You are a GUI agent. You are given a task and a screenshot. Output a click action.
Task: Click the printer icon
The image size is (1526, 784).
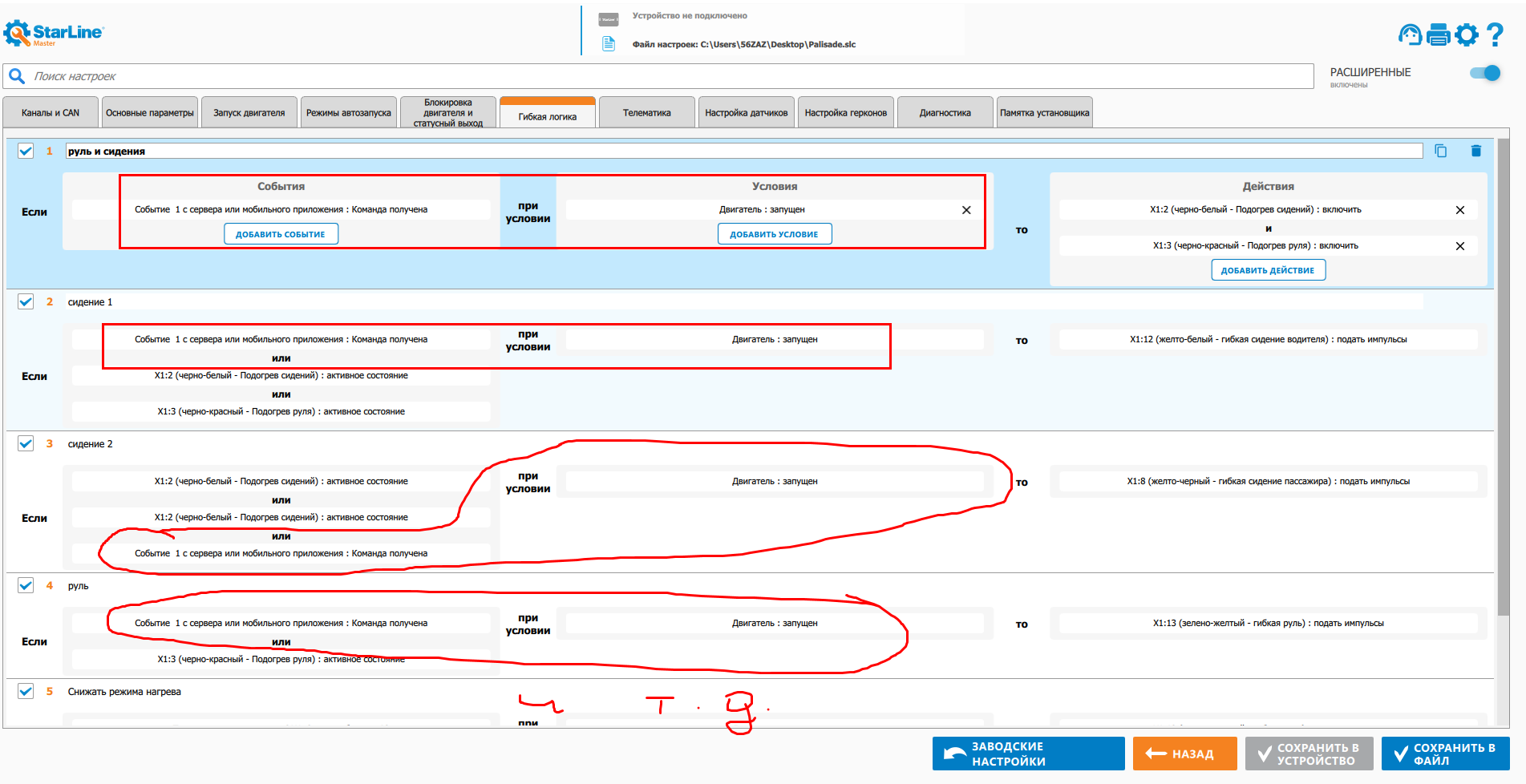(1439, 34)
